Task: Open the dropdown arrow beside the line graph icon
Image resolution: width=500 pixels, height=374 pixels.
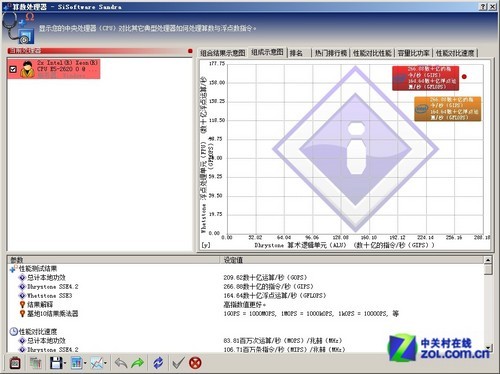Action: [106, 363]
